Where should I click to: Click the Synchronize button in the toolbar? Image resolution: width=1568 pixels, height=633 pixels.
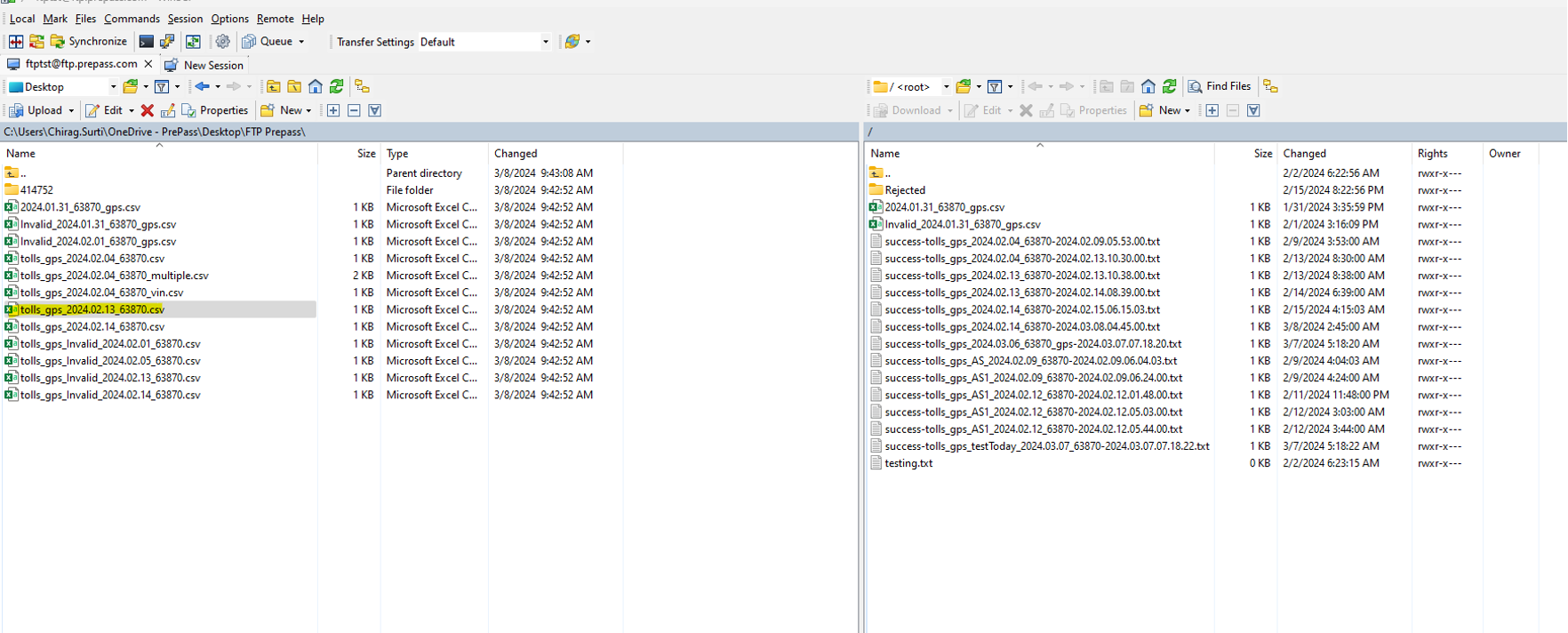(x=88, y=42)
